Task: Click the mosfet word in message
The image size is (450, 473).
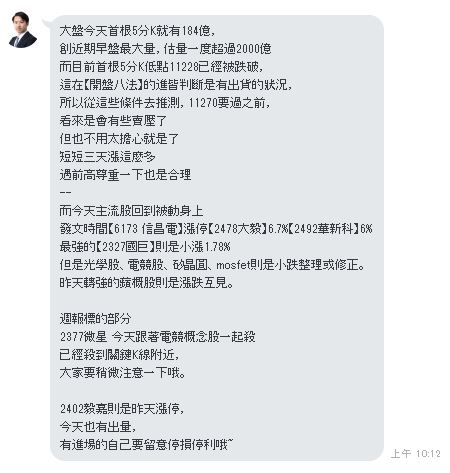Action: (233, 265)
